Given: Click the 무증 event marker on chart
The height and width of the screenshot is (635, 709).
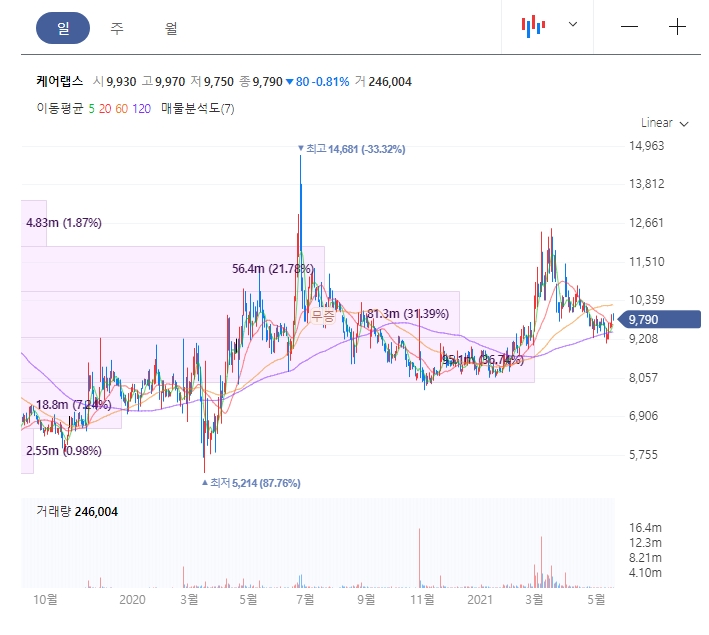Looking at the screenshot, I should (323, 315).
